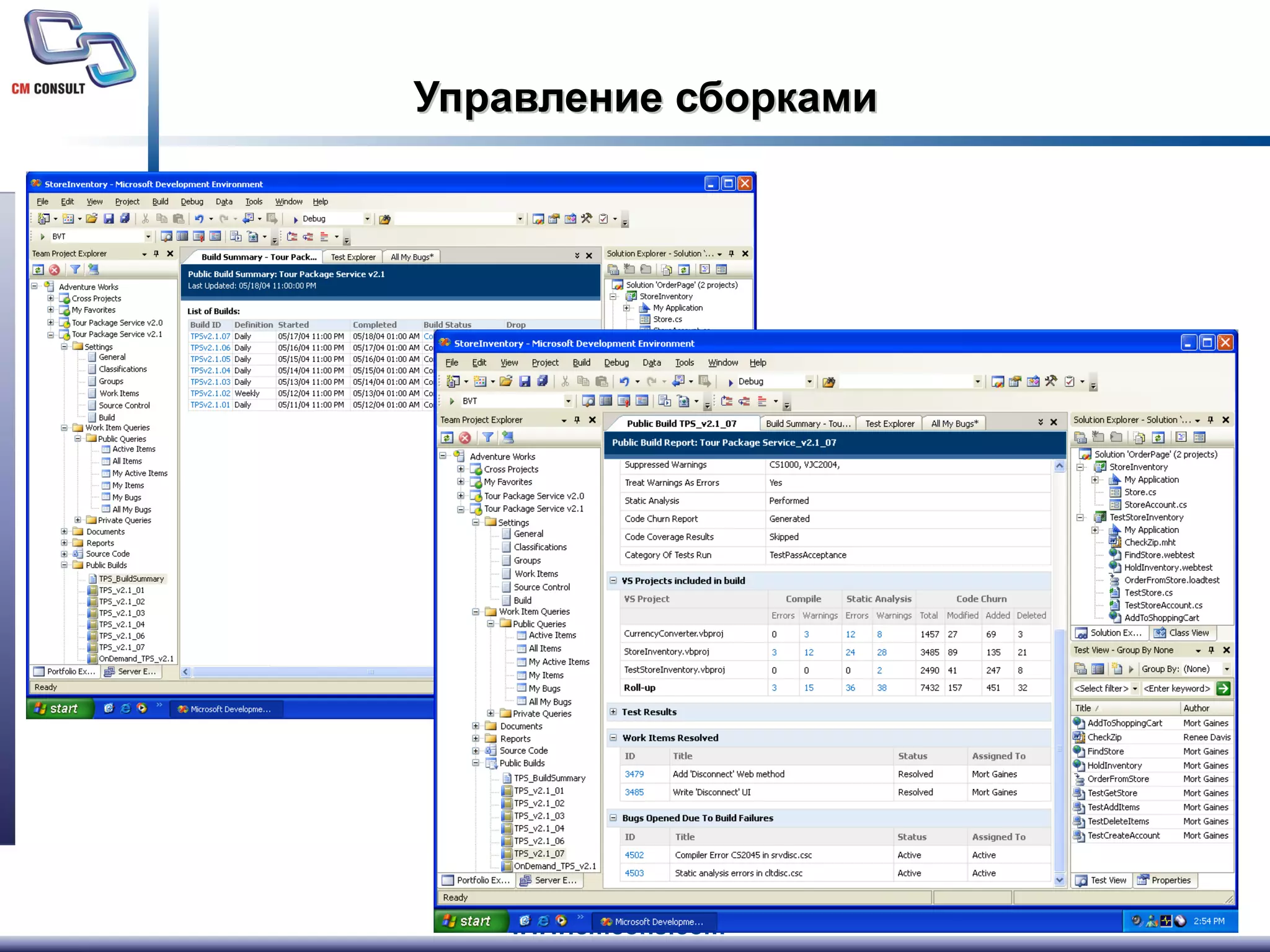The image size is (1270, 952).
Task: Click Save icon in back window toolbar
Action: tap(109, 219)
